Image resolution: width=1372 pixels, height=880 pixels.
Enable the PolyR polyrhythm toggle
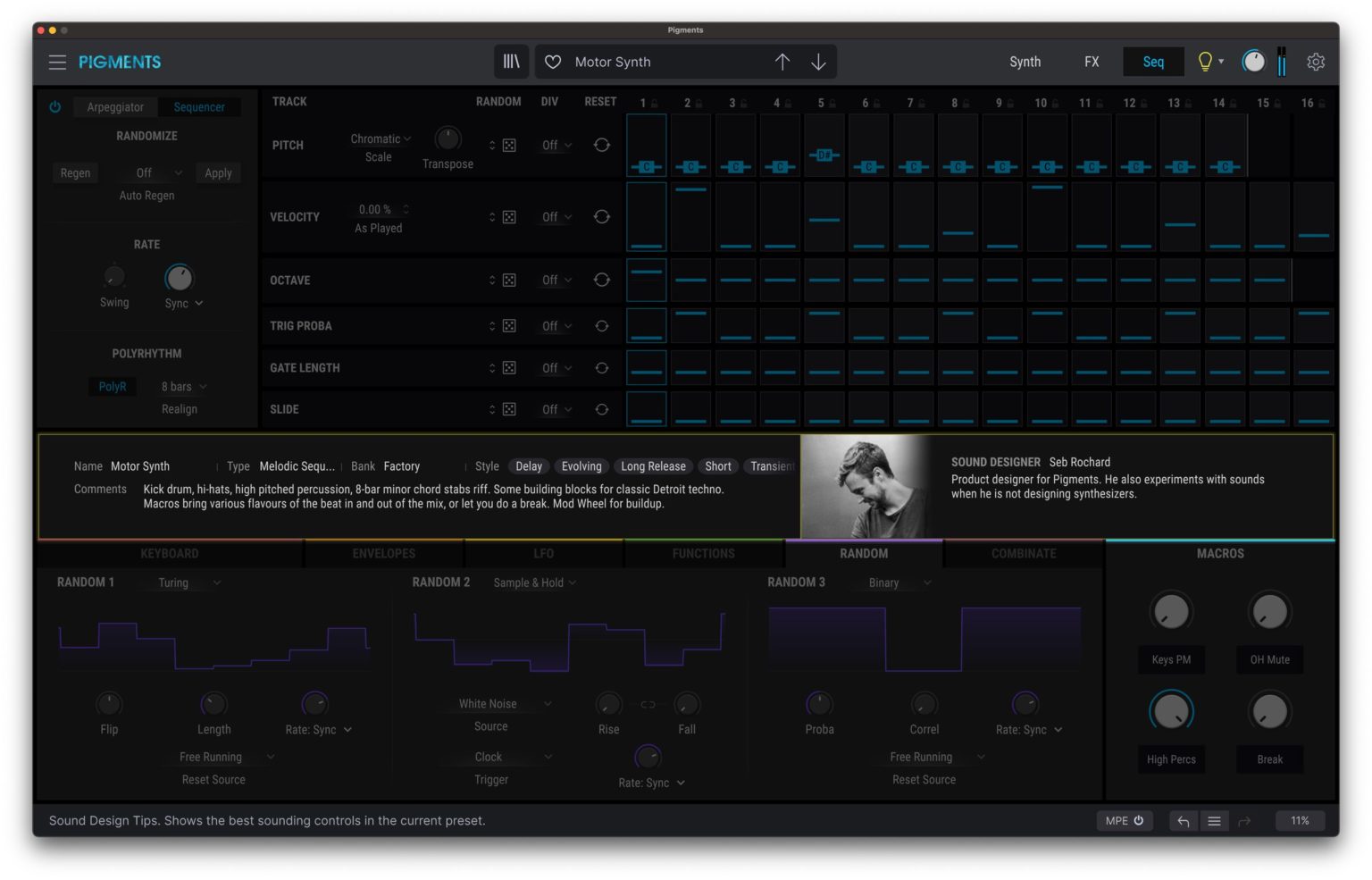113,387
